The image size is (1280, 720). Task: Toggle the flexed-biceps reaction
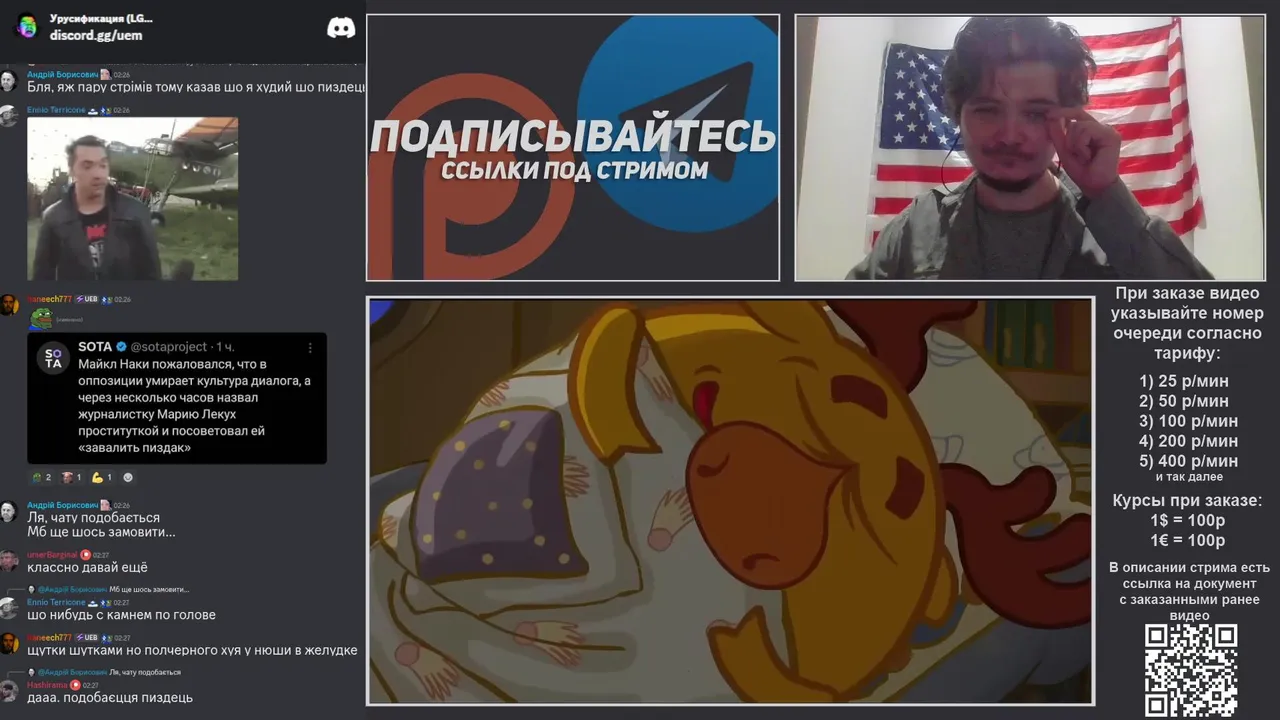tap(102, 477)
